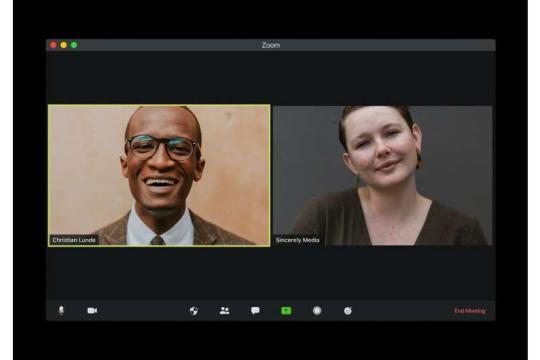Click the green share screen icon

pyautogui.click(x=286, y=311)
